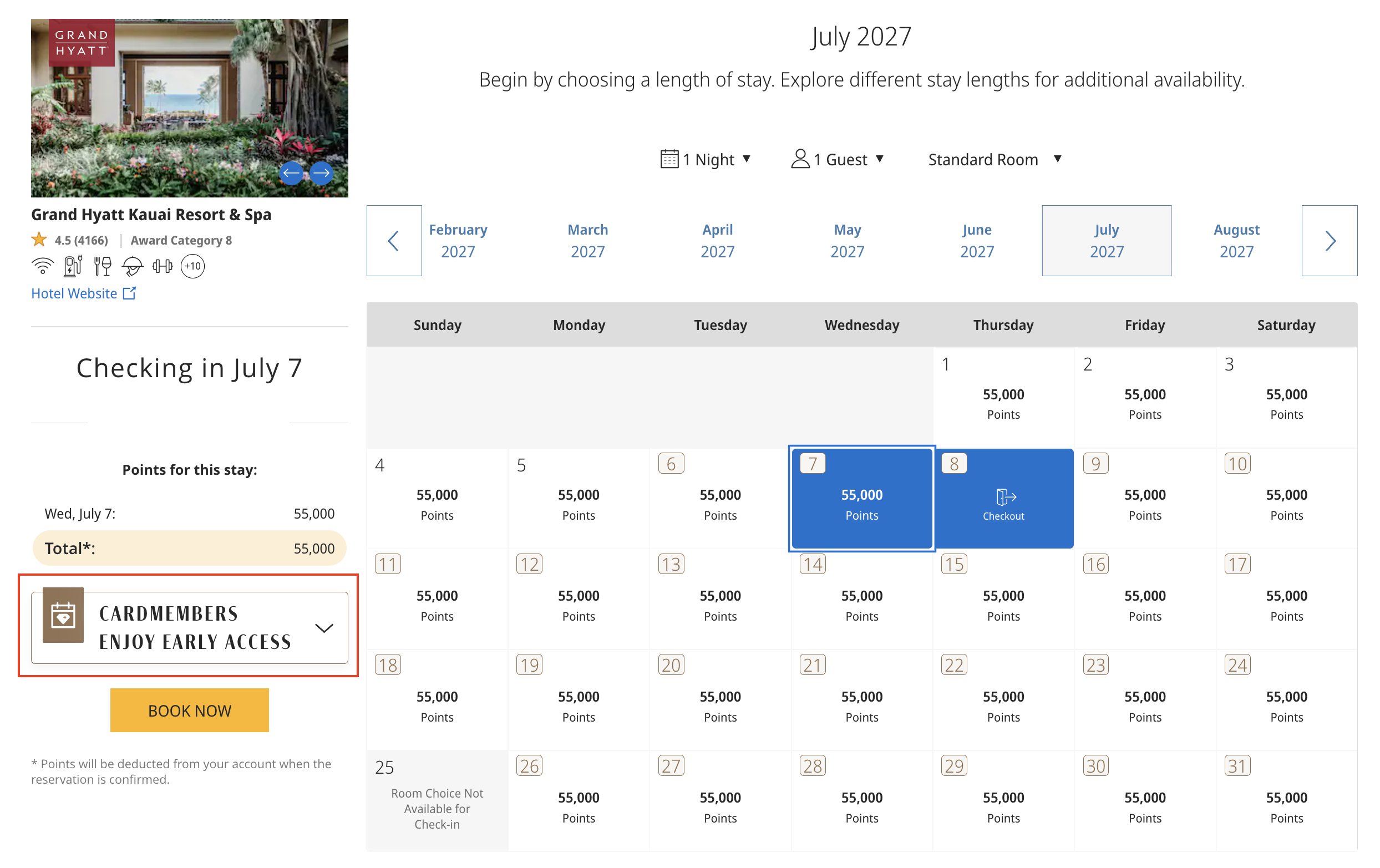Viewport: 1380px width, 868px height.
Task: Go to later months with right chevron
Action: click(x=1329, y=241)
